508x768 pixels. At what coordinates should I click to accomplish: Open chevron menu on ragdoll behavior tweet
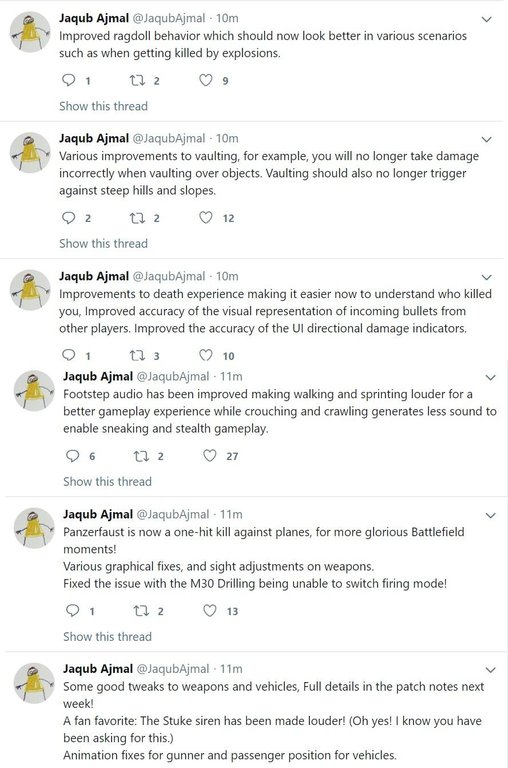point(486,20)
